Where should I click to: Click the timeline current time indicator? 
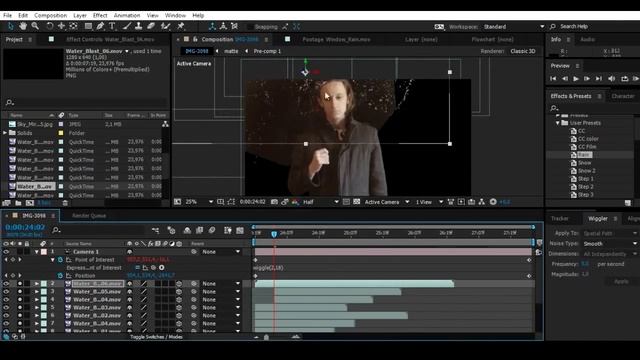click(274, 233)
